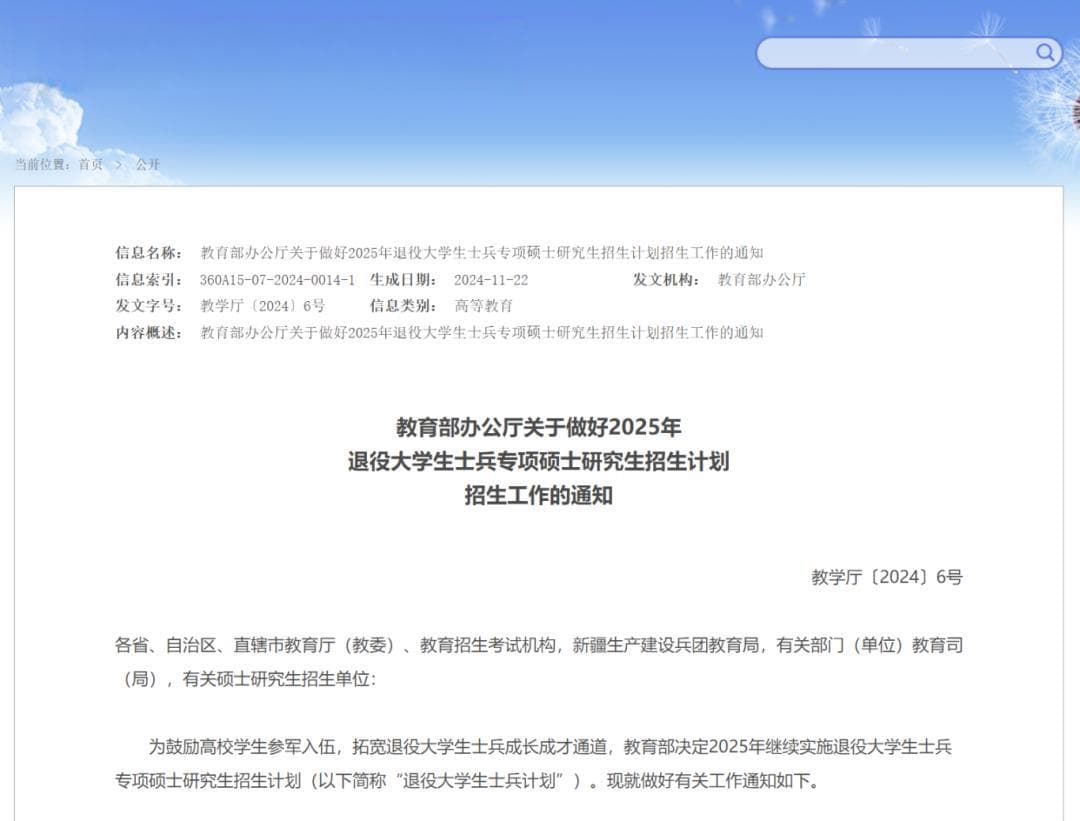Click right-aligned 教学厅〔2024〕6号 below headline

click(x=886, y=577)
